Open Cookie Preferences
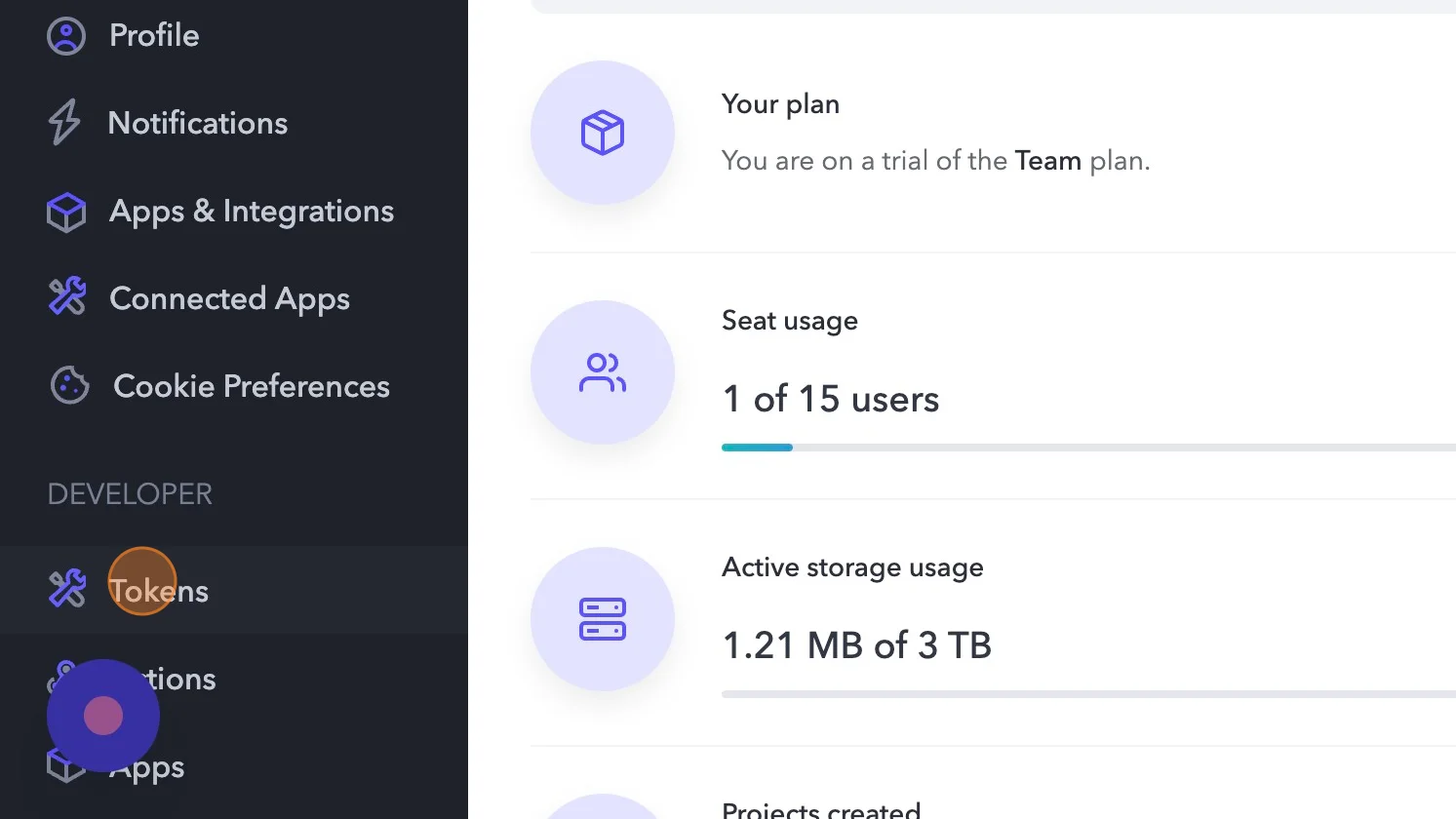This screenshot has width=1456, height=819. coord(252,386)
